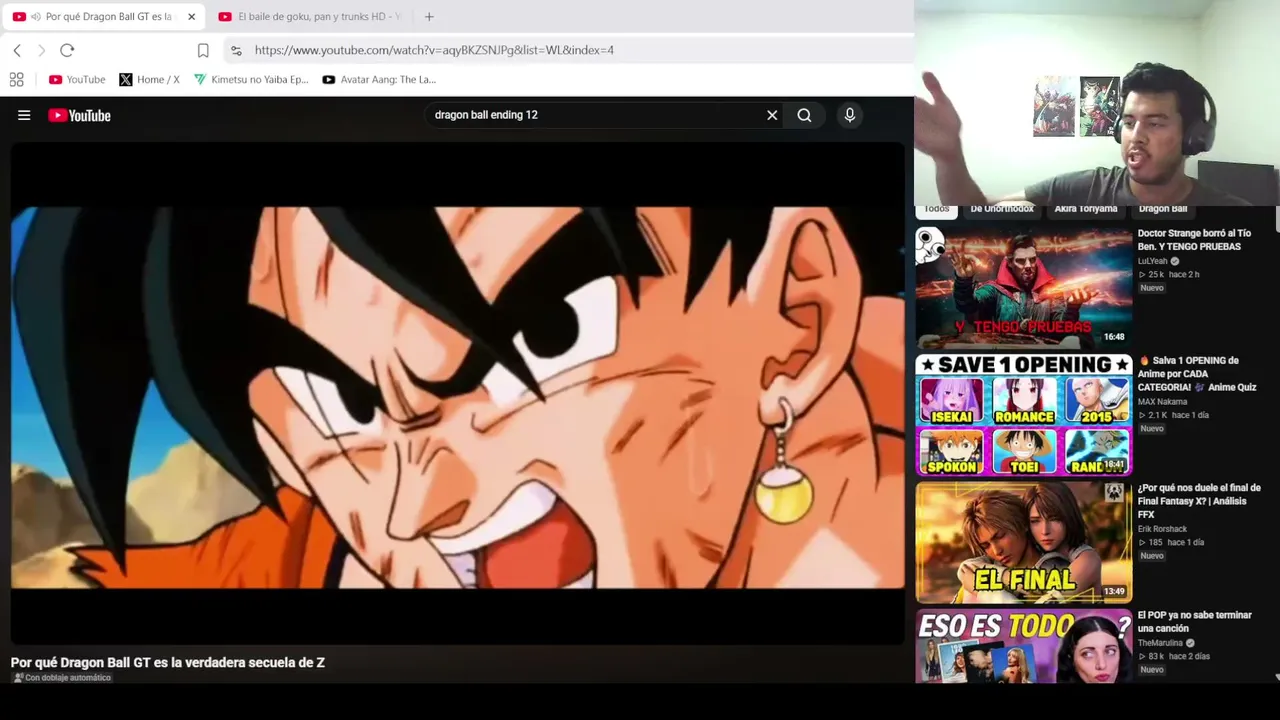The image size is (1280, 720).
Task: Open Final Fantasy X 'El Final' thumbnail
Action: tap(1024, 543)
